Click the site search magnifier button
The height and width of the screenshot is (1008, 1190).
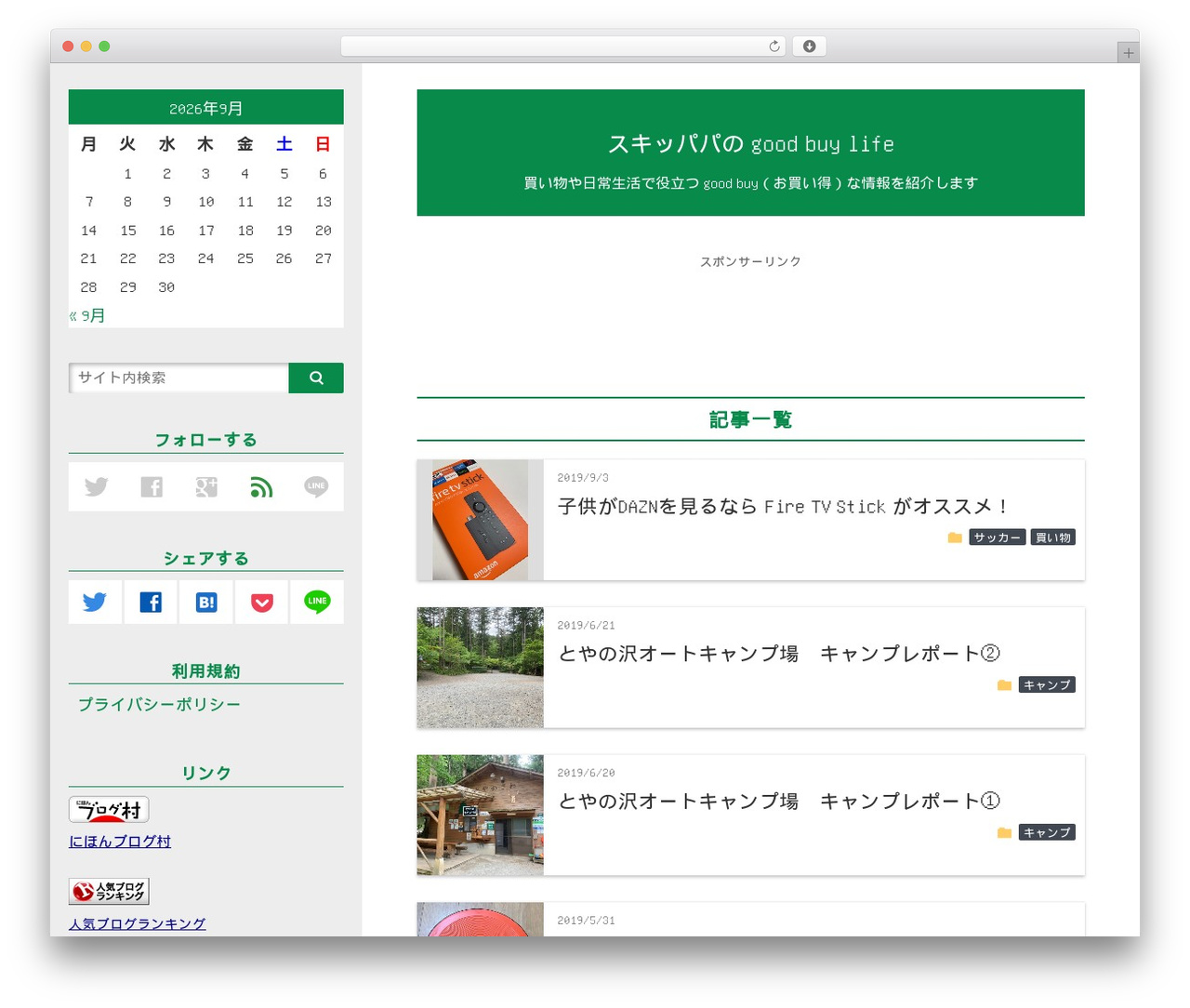316,378
